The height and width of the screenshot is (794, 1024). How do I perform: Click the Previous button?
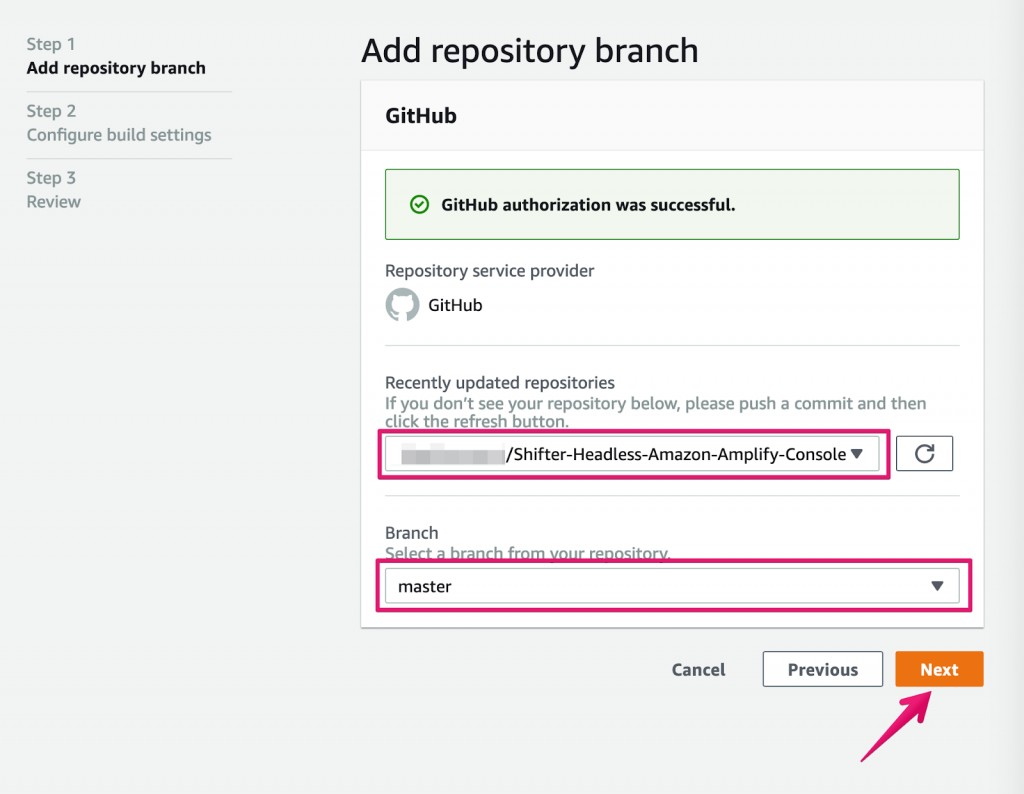[823, 669]
